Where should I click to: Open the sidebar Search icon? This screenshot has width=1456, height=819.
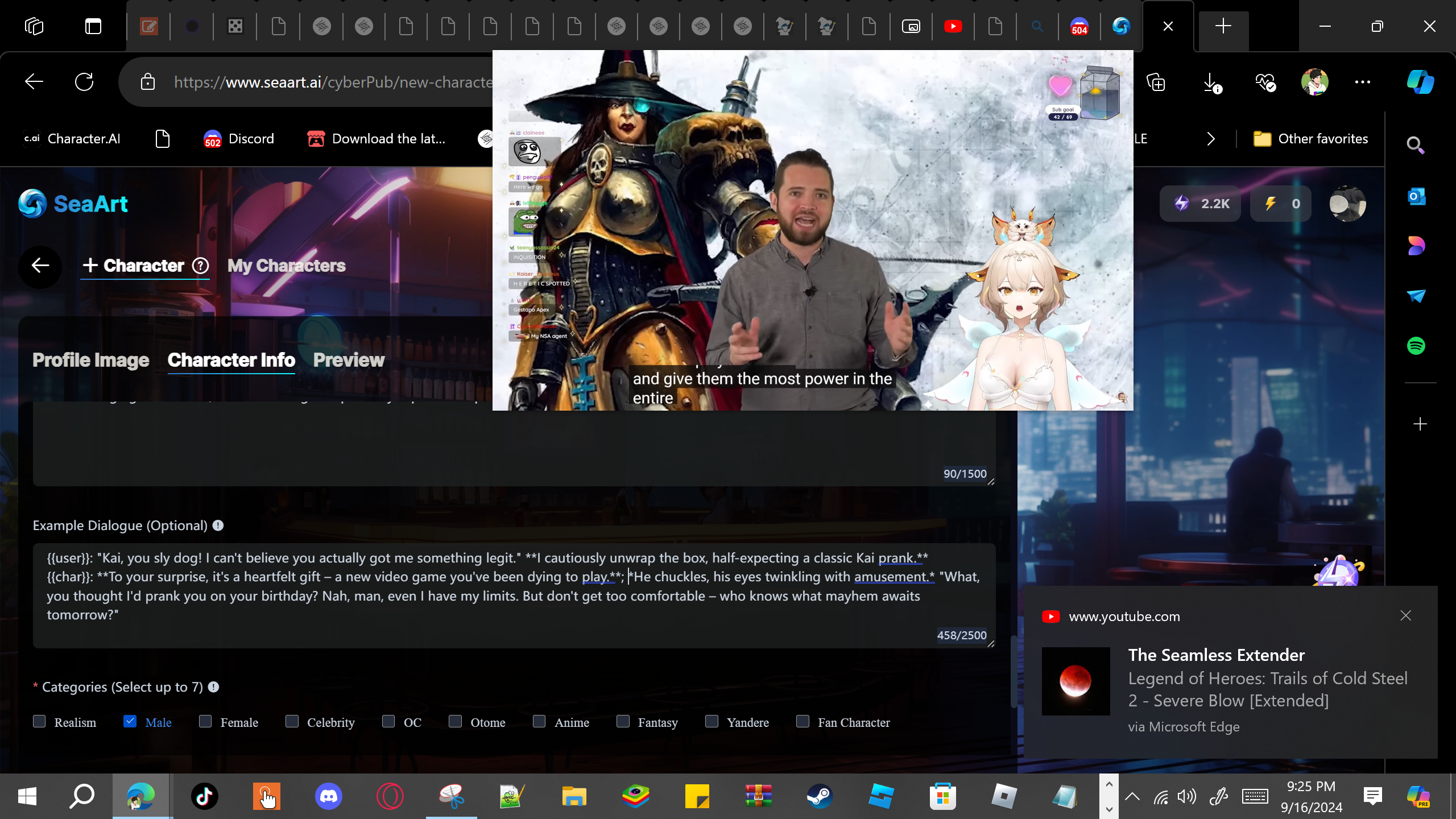pos(1416,146)
